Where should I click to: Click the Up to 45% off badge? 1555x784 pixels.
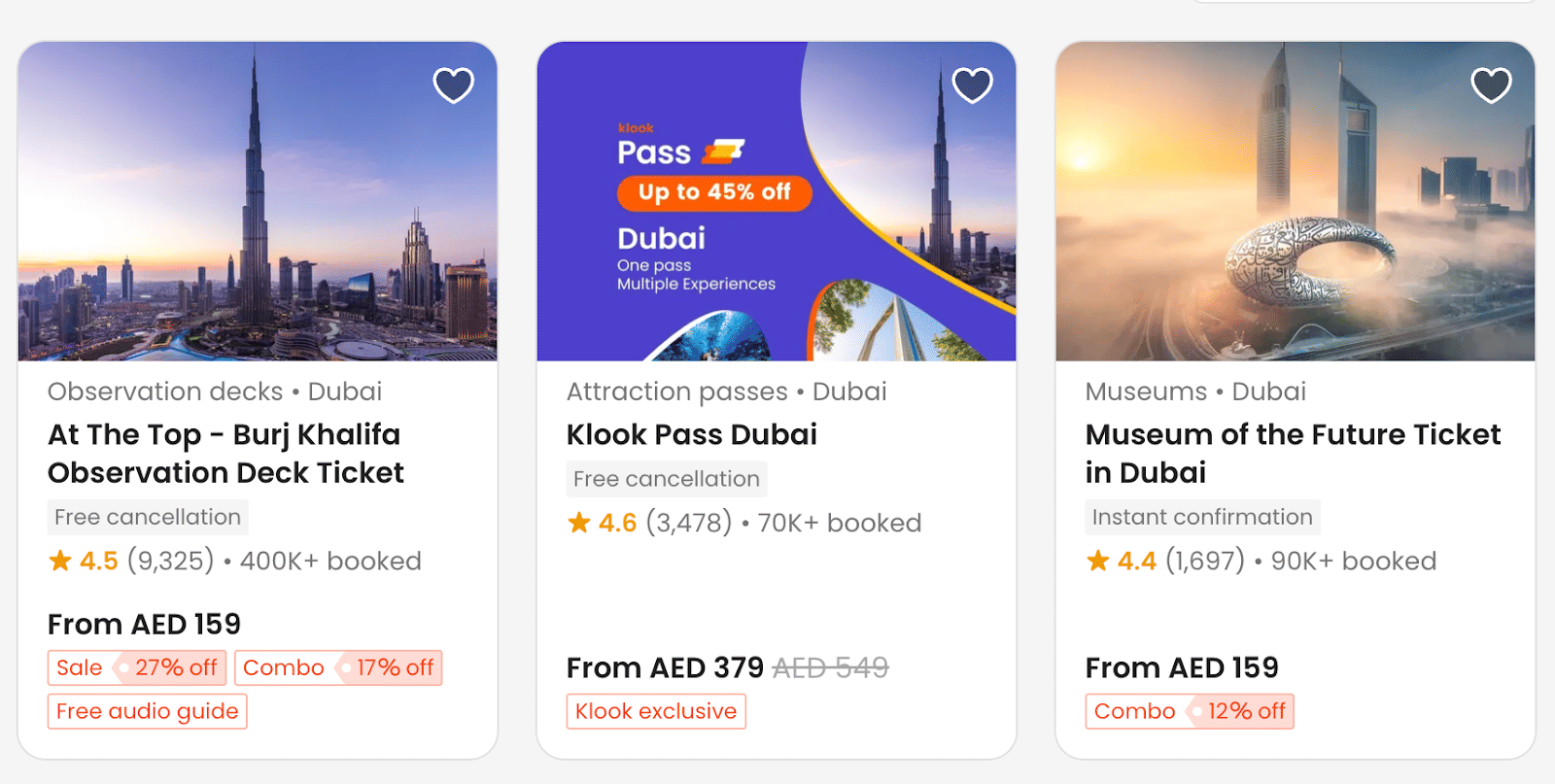pos(714,192)
